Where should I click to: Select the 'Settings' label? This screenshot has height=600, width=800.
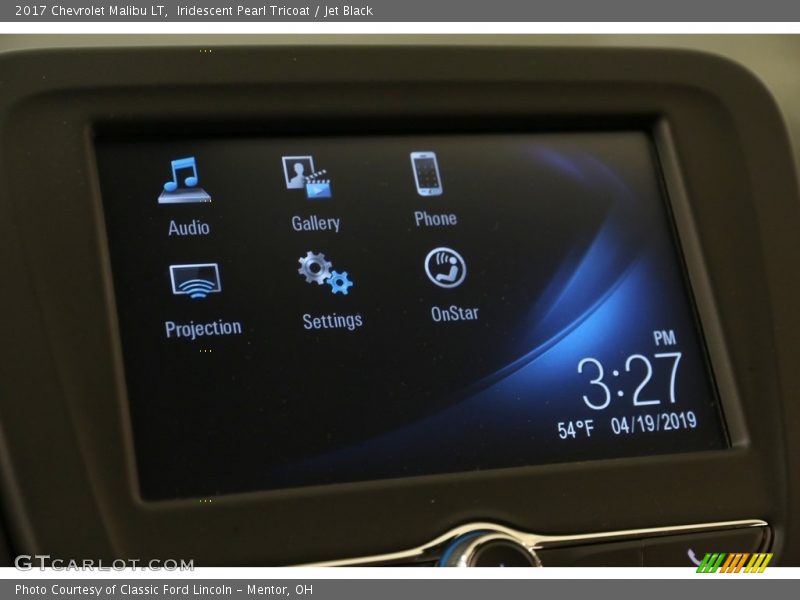(333, 321)
